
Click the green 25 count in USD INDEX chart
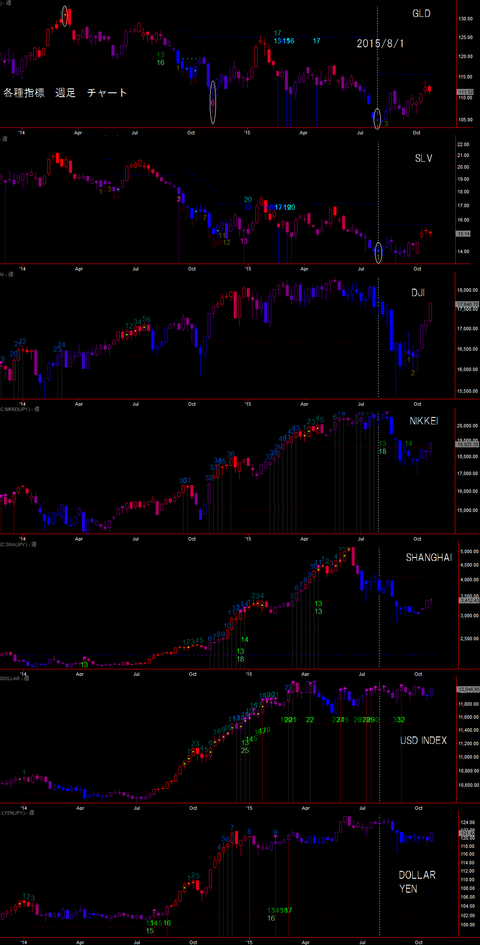tap(245, 750)
